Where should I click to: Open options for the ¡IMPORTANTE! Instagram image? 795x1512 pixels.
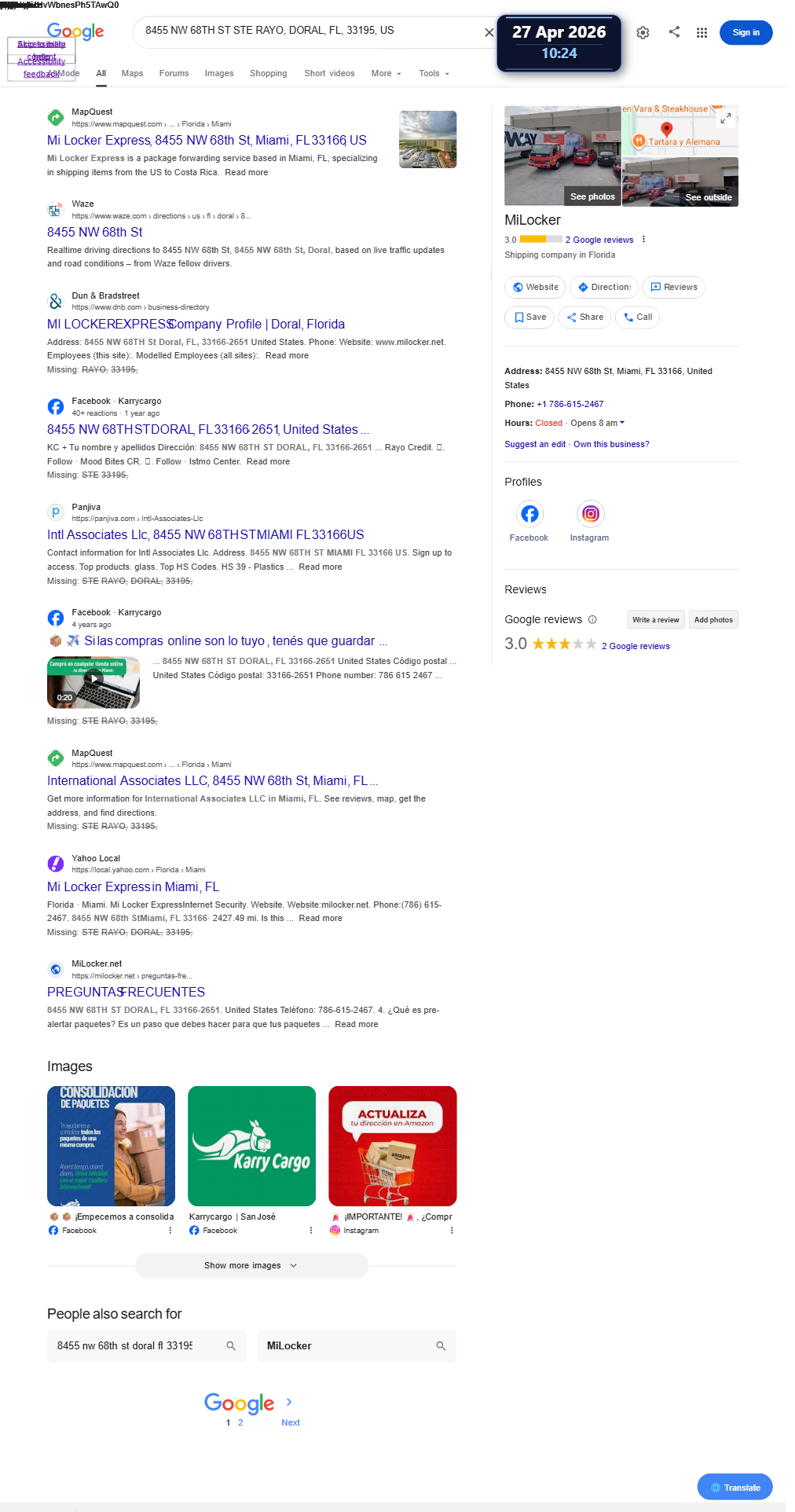(x=452, y=1231)
